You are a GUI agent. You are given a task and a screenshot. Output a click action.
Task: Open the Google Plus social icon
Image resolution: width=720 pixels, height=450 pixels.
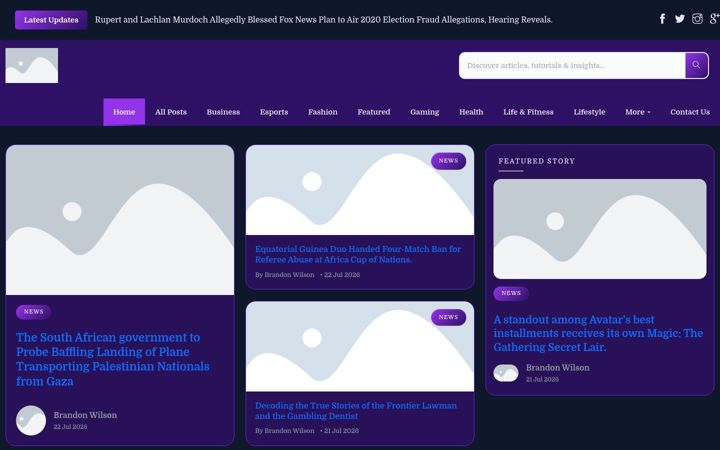714,19
